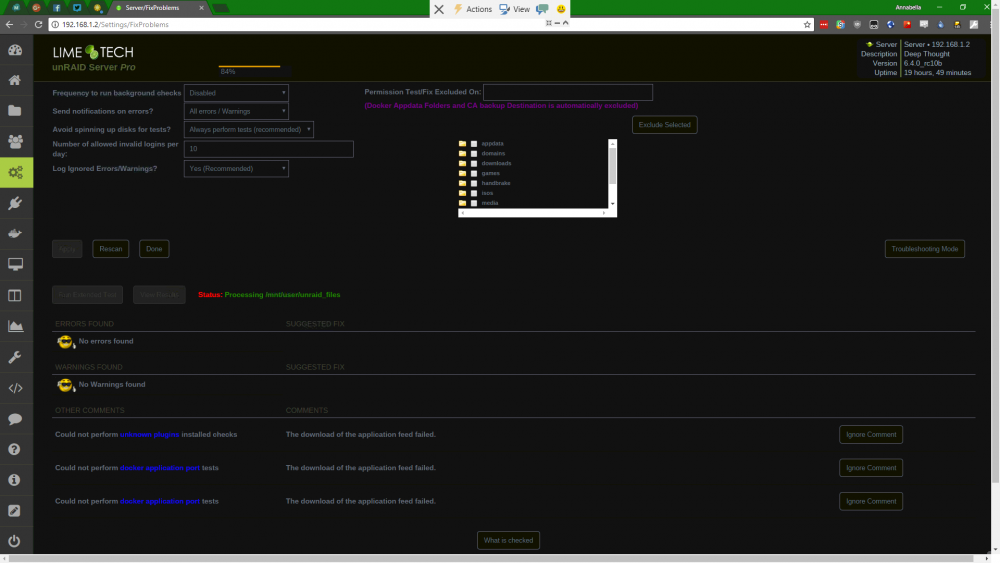Click the browser reload icon

click(38, 24)
